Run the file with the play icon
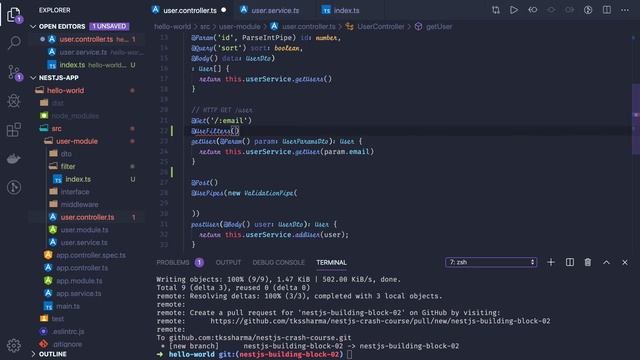The height and width of the screenshot is (360, 640). tap(514, 10)
